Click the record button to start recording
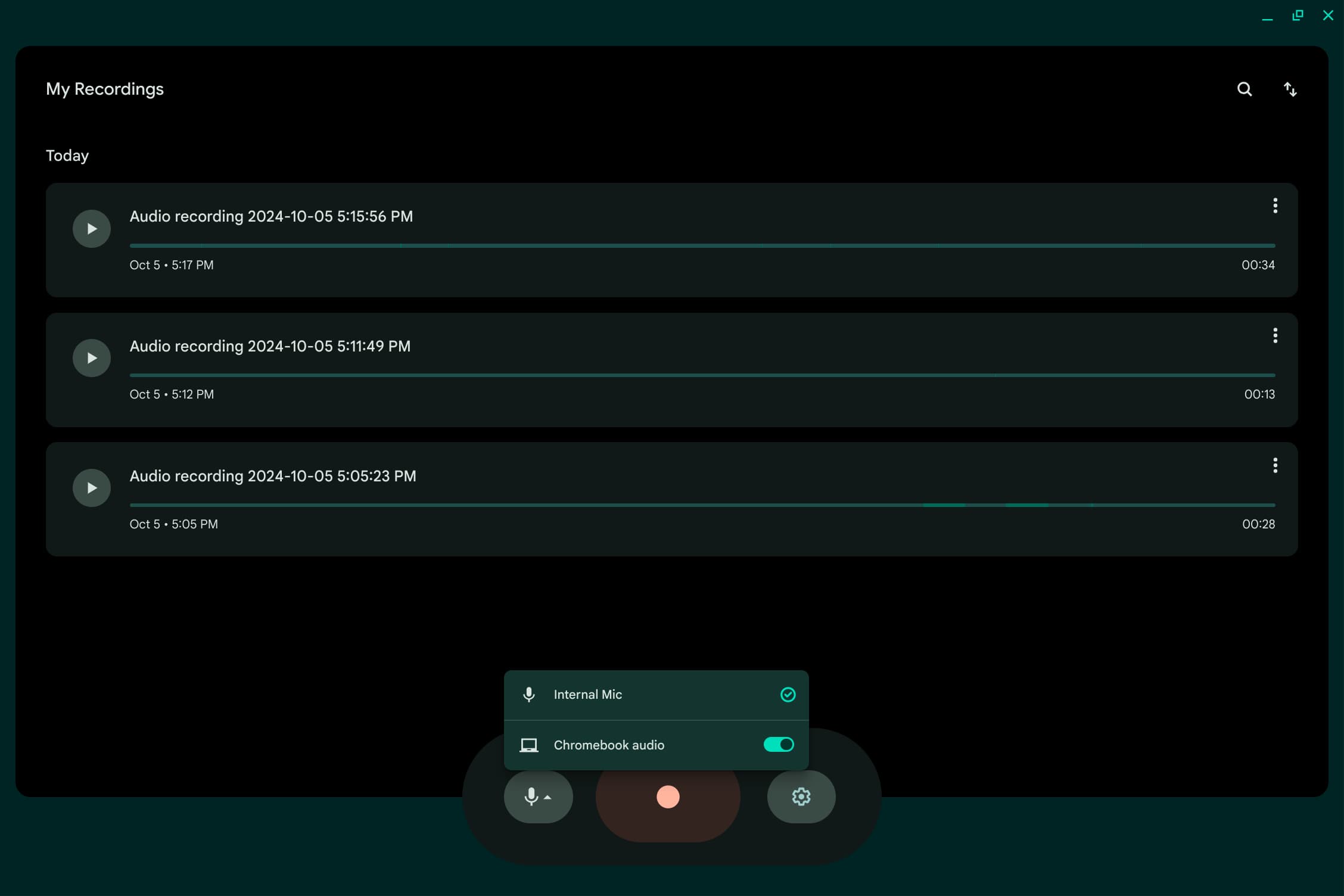Image resolution: width=1344 pixels, height=896 pixels. coord(668,796)
